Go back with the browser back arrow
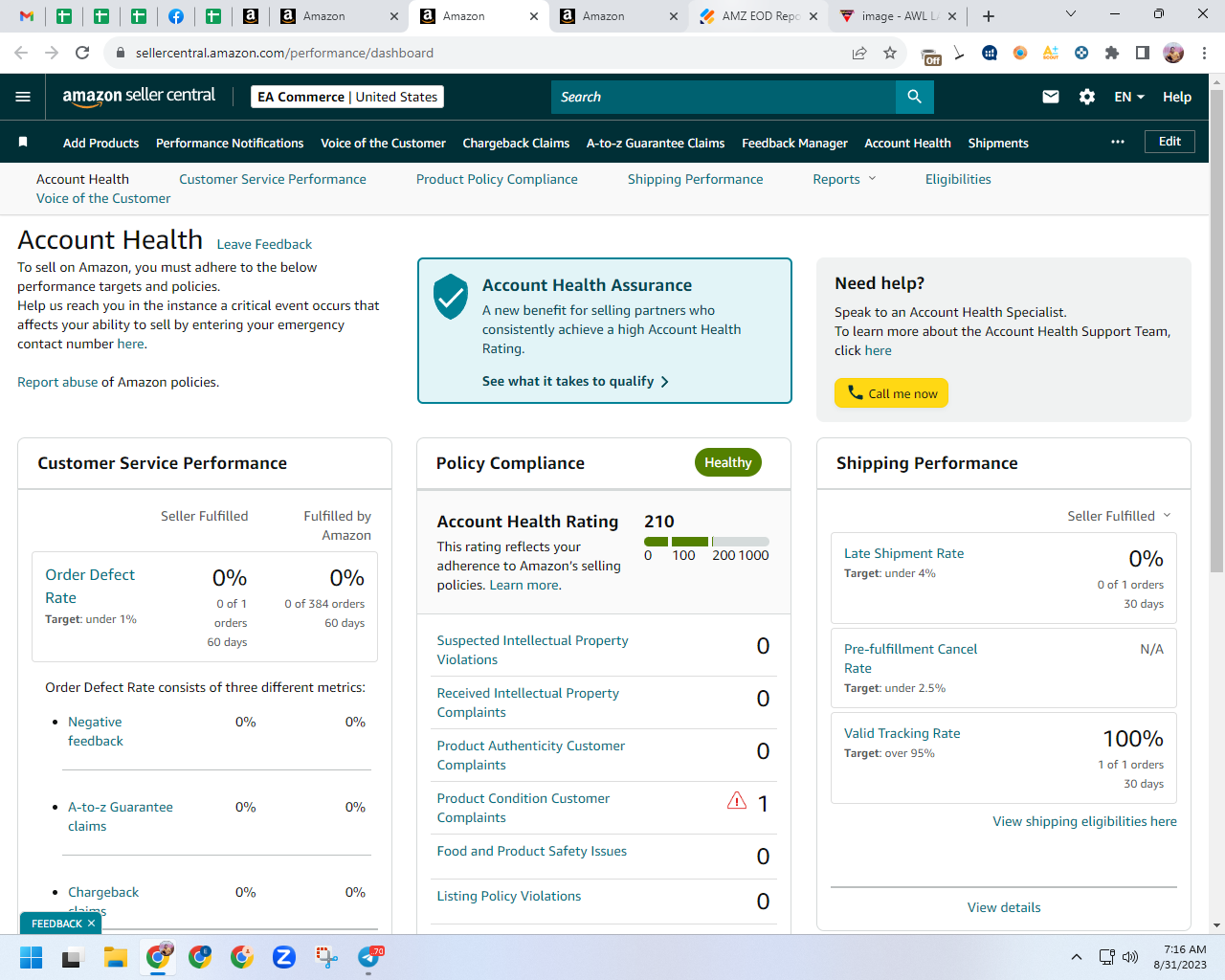The width and height of the screenshot is (1225, 980). point(21,53)
